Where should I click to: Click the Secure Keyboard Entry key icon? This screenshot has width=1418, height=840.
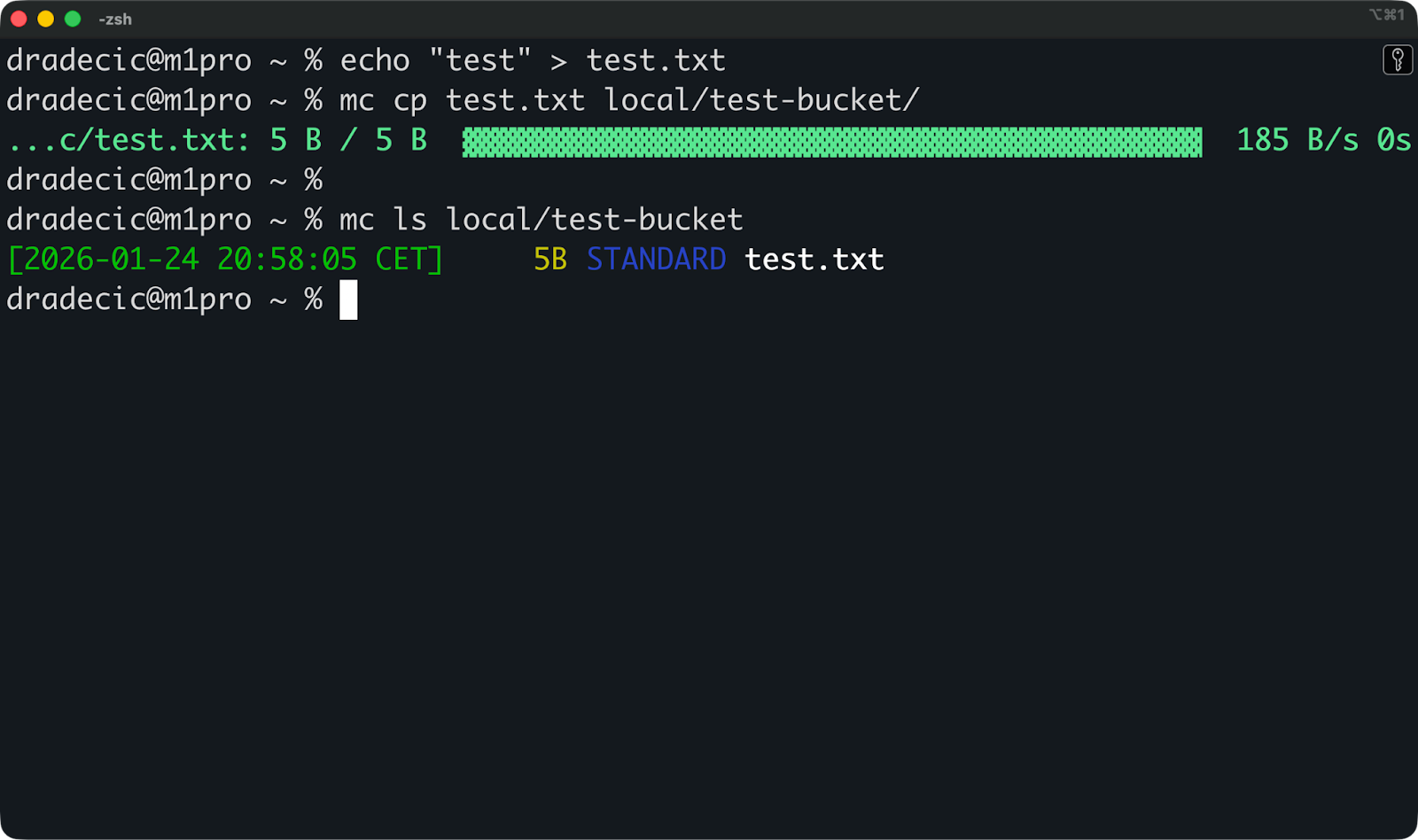(x=1398, y=60)
